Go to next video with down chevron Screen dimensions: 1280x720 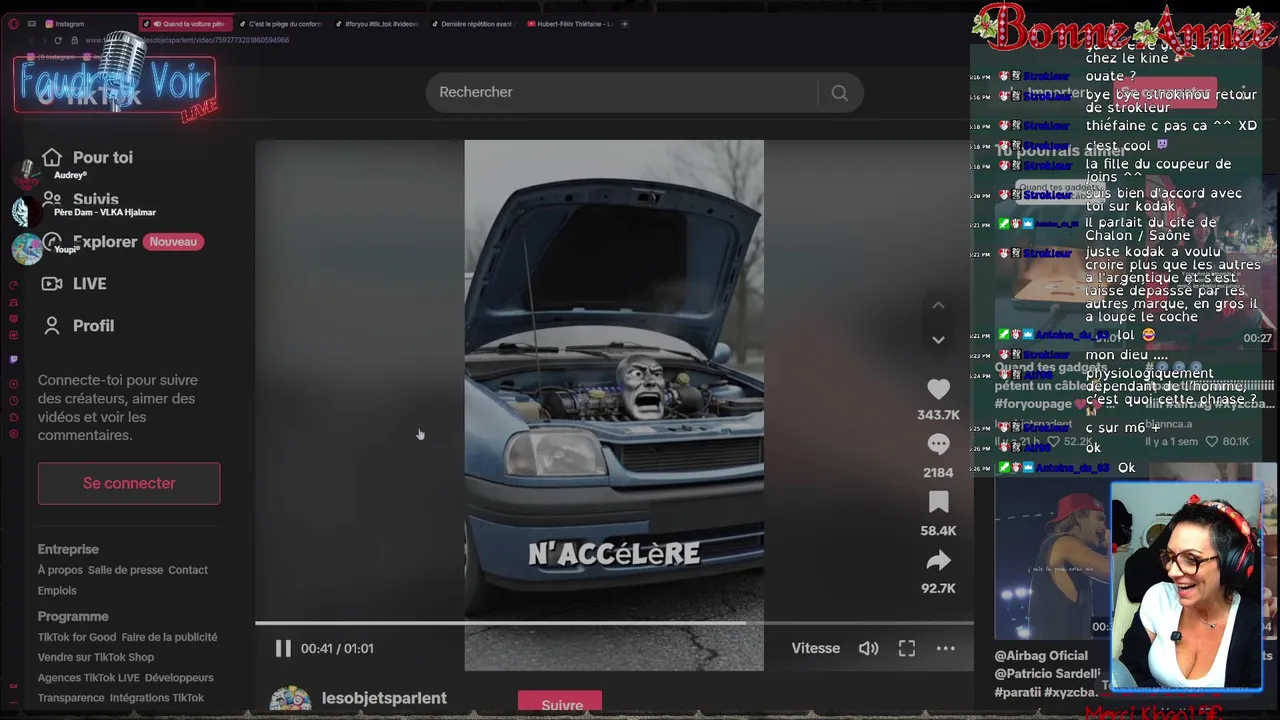[x=938, y=340]
